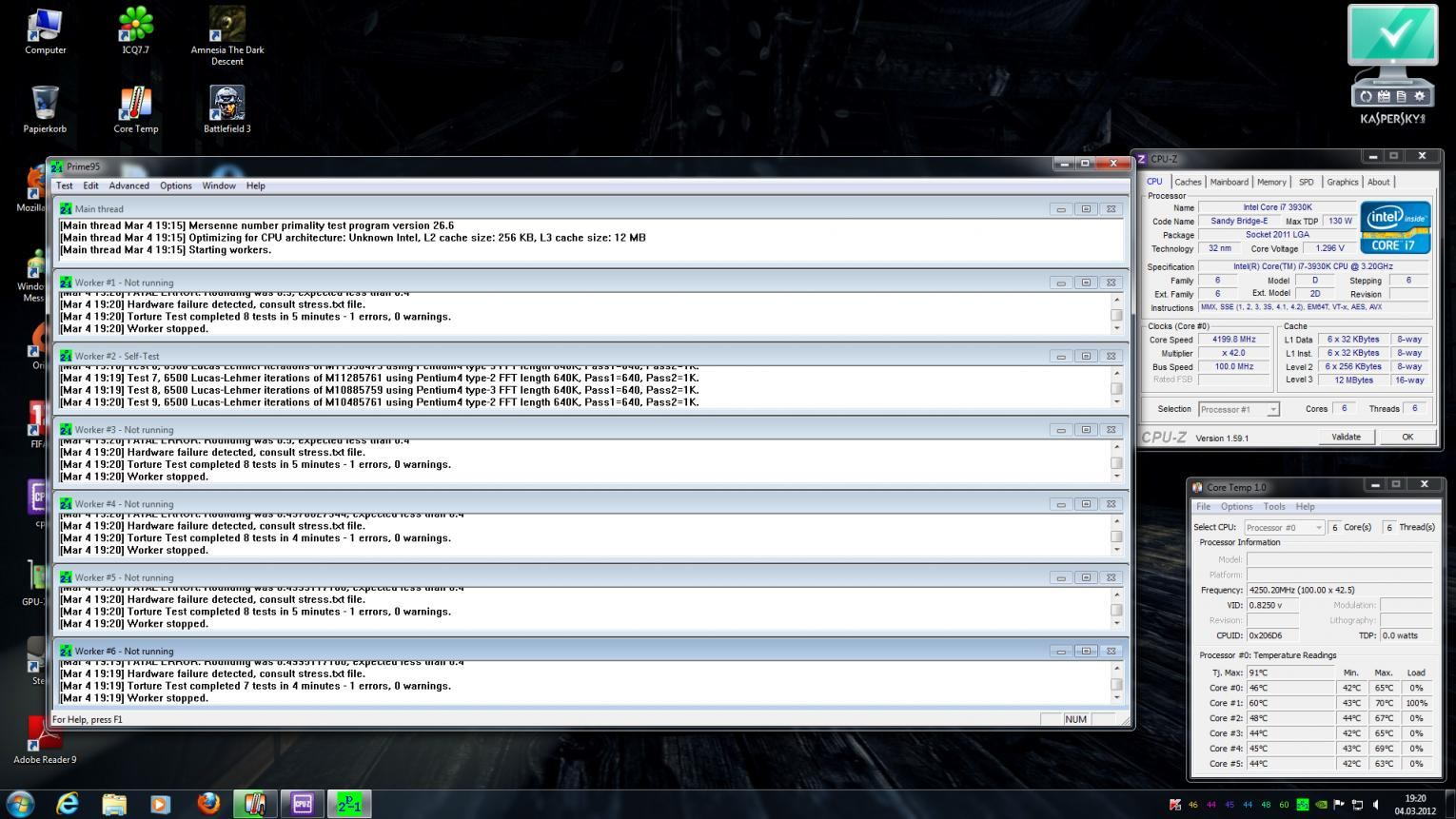Switch to CPU-Z Graphics tab
Image resolution: width=1456 pixels, height=819 pixels.
coord(1342,182)
